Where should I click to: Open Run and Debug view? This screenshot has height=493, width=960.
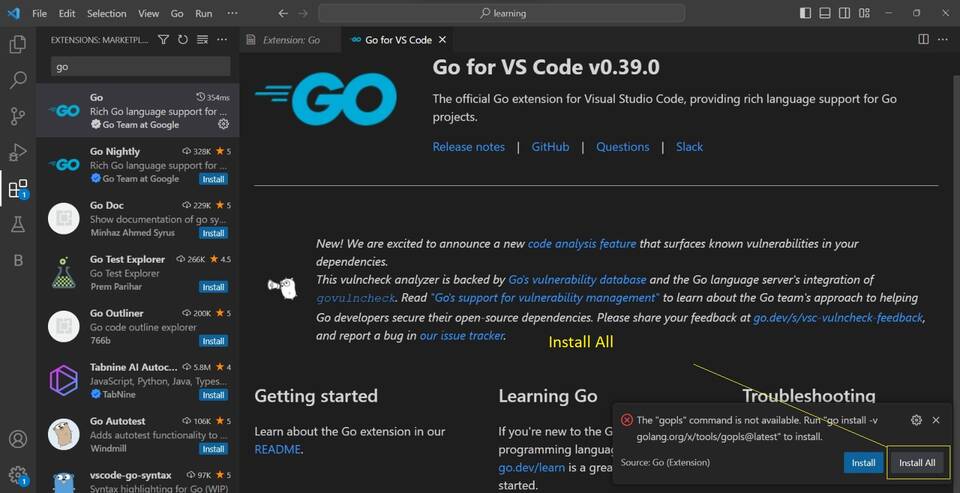tap(17, 152)
